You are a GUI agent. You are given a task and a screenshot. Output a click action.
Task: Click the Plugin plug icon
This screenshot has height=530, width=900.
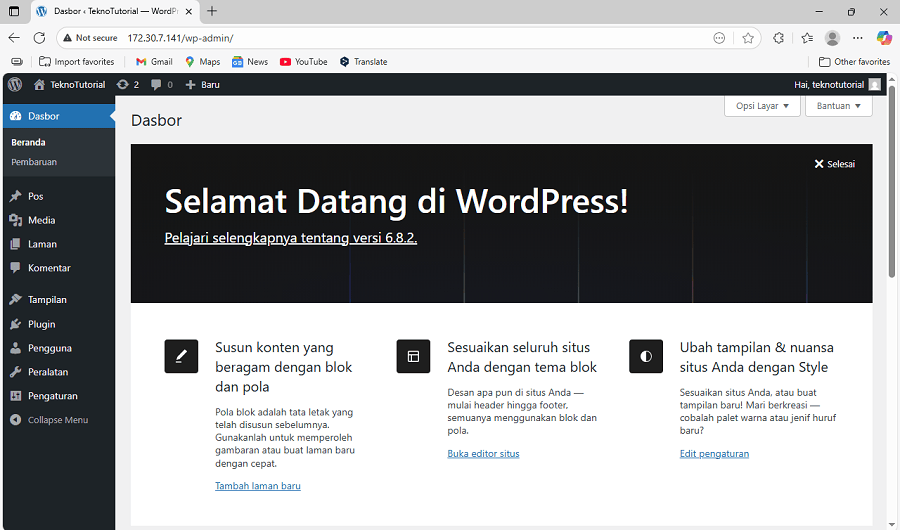tap(15, 324)
